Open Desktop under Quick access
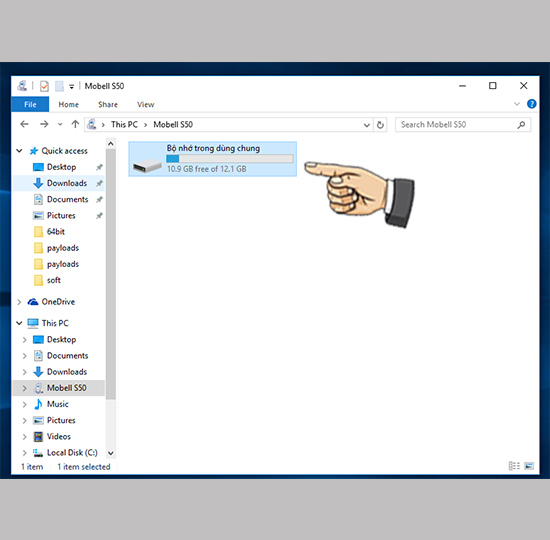The image size is (550, 540). pos(61,167)
